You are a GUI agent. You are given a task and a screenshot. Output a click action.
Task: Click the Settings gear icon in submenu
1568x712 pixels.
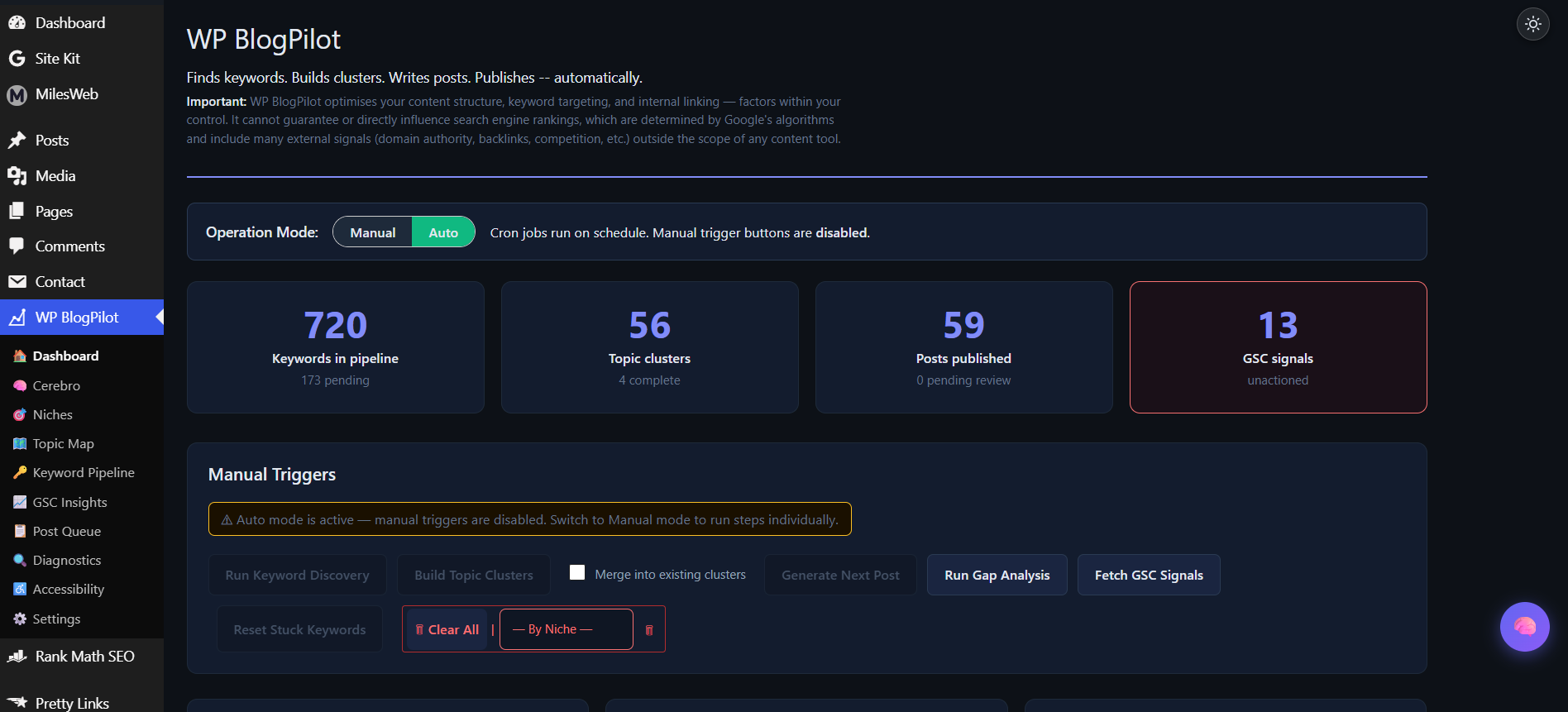[20, 619]
